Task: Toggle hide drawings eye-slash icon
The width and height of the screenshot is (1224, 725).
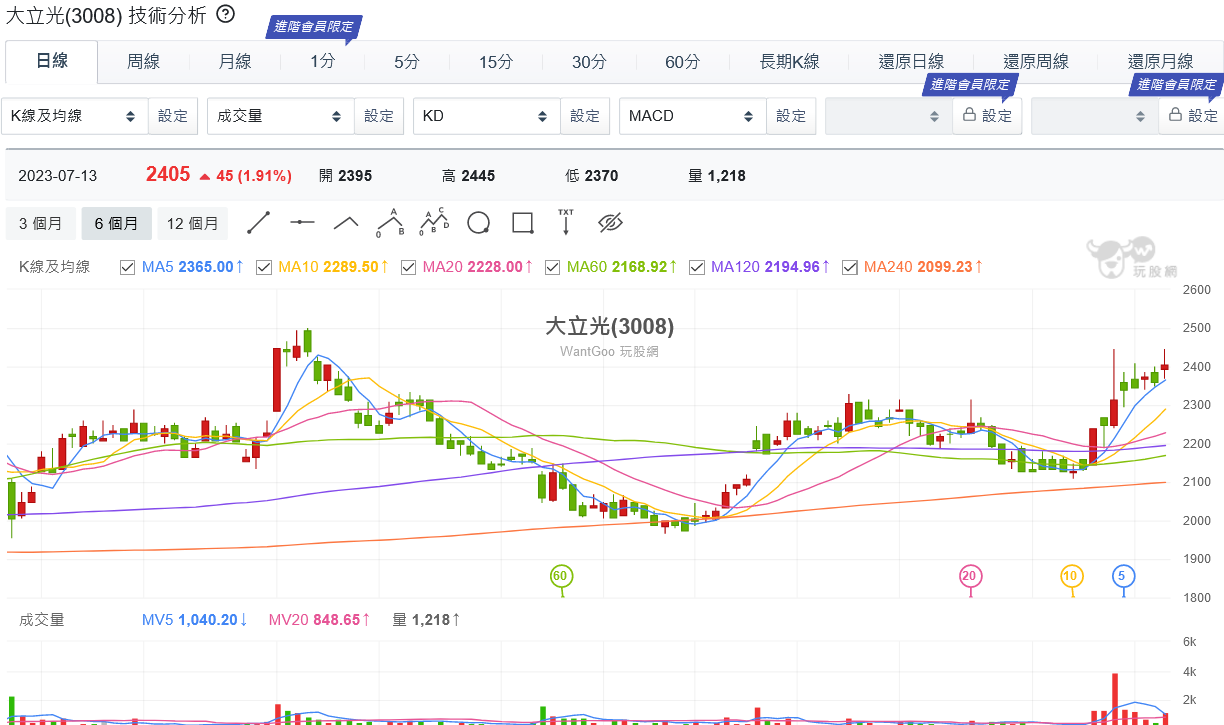Action: (x=610, y=222)
